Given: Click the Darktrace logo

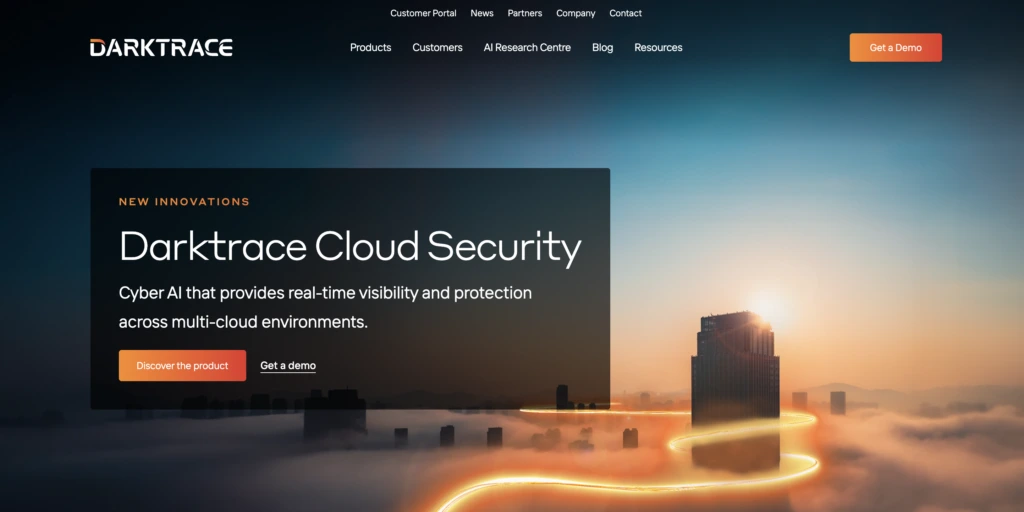Looking at the screenshot, I should (x=161, y=48).
